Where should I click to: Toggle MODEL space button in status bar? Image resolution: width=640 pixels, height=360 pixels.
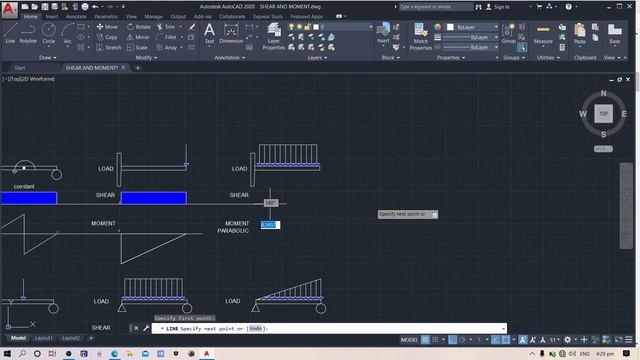pos(409,340)
